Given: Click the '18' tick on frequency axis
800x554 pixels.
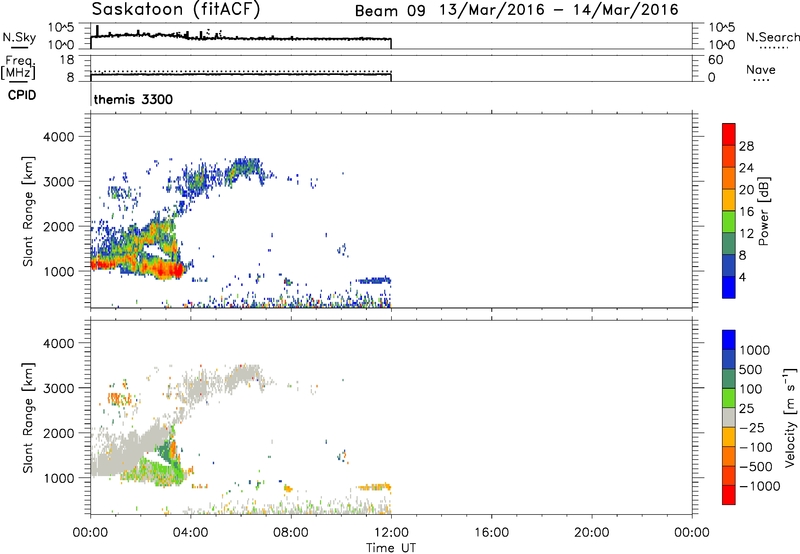Looking at the screenshot, I should coord(67,60).
